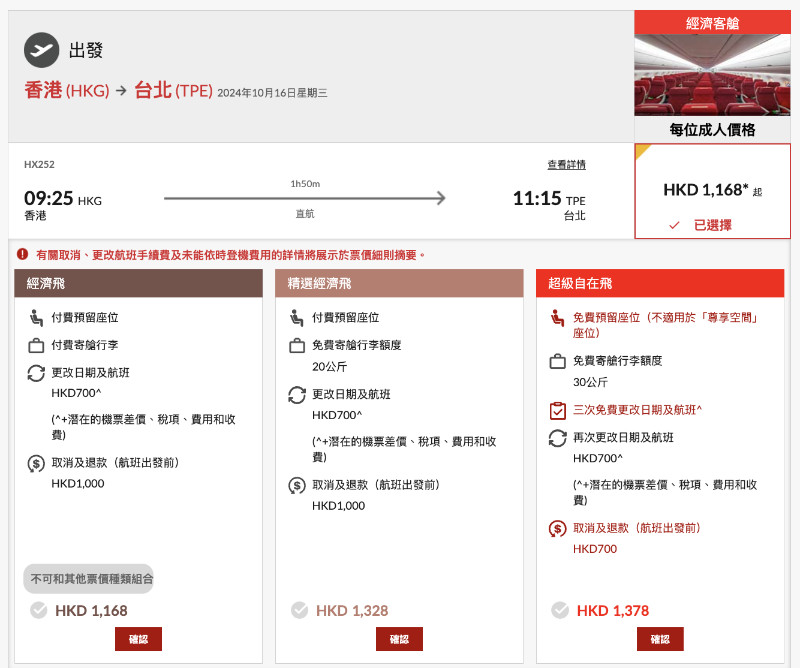Open the 精選經濟飛 fare header

[399, 283]
